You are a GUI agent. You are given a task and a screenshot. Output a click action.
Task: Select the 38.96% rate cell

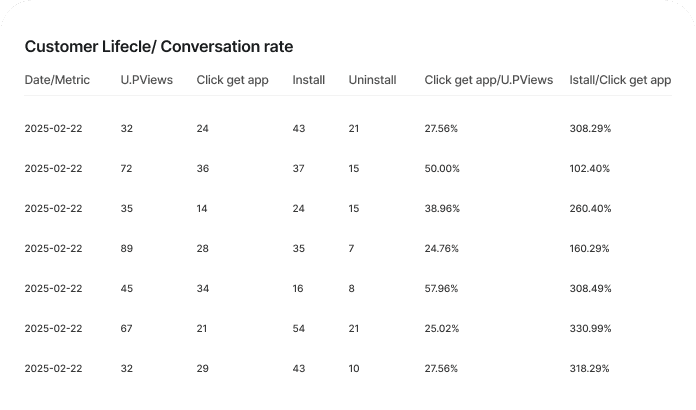(x=442, y=209)
